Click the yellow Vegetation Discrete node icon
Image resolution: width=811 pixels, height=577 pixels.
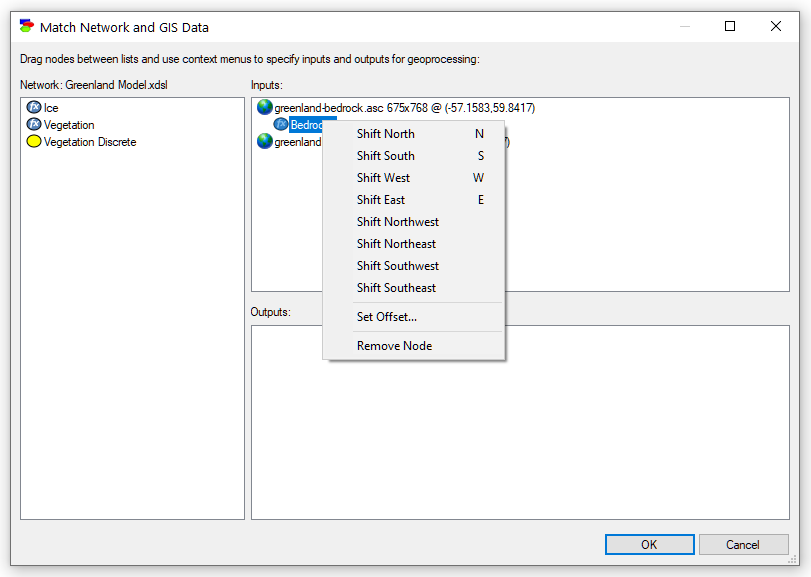coord(34,142)
